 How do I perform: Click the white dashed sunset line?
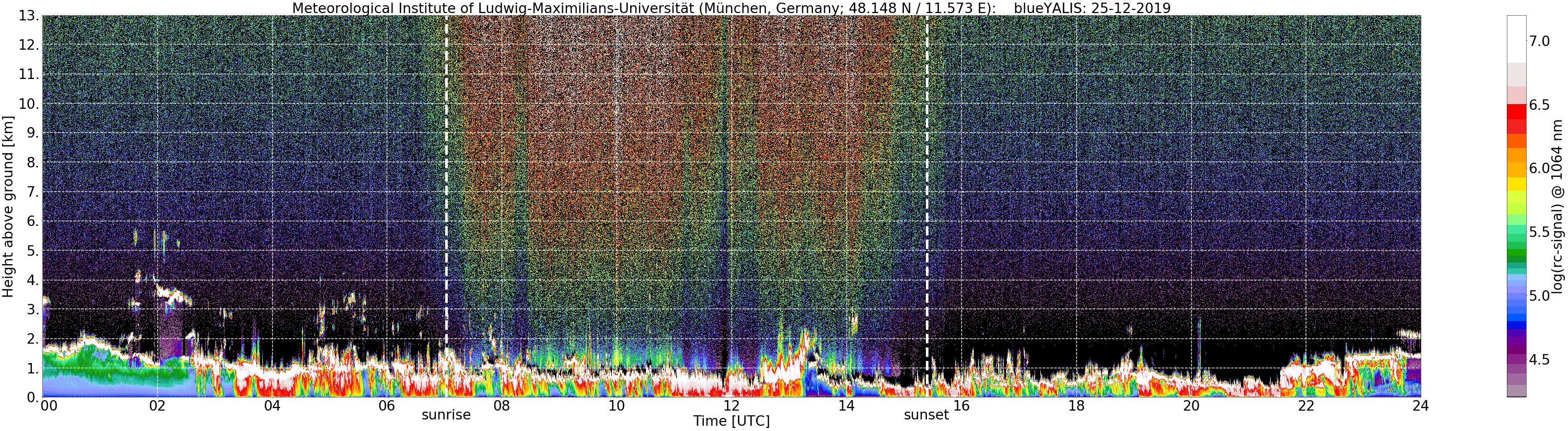click(926, 206)
